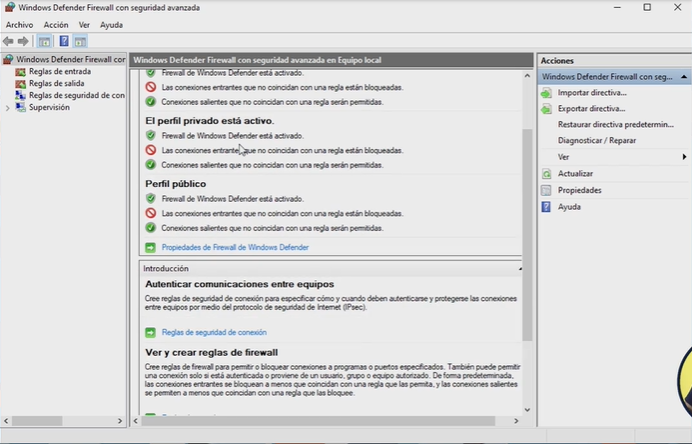Collapse the Windows Defender Firewall actions header

pyautogui.click(x=684, y=77)
